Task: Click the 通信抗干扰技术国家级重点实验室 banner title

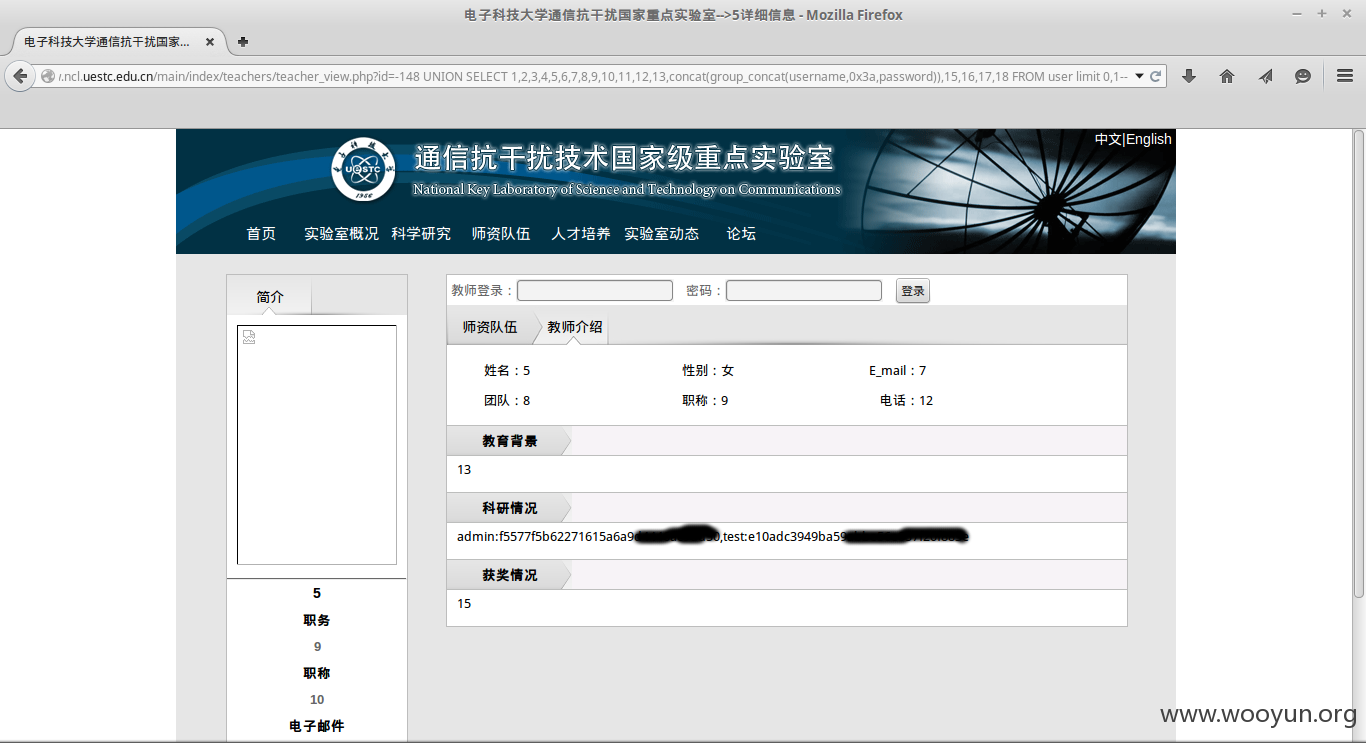Action: [624, 159]
